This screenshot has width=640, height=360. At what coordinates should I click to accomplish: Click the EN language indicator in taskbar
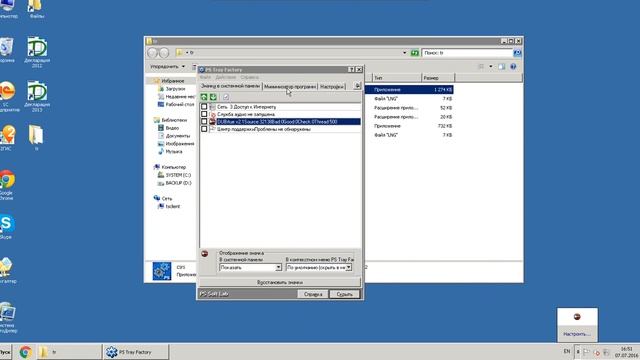point(567,351)
